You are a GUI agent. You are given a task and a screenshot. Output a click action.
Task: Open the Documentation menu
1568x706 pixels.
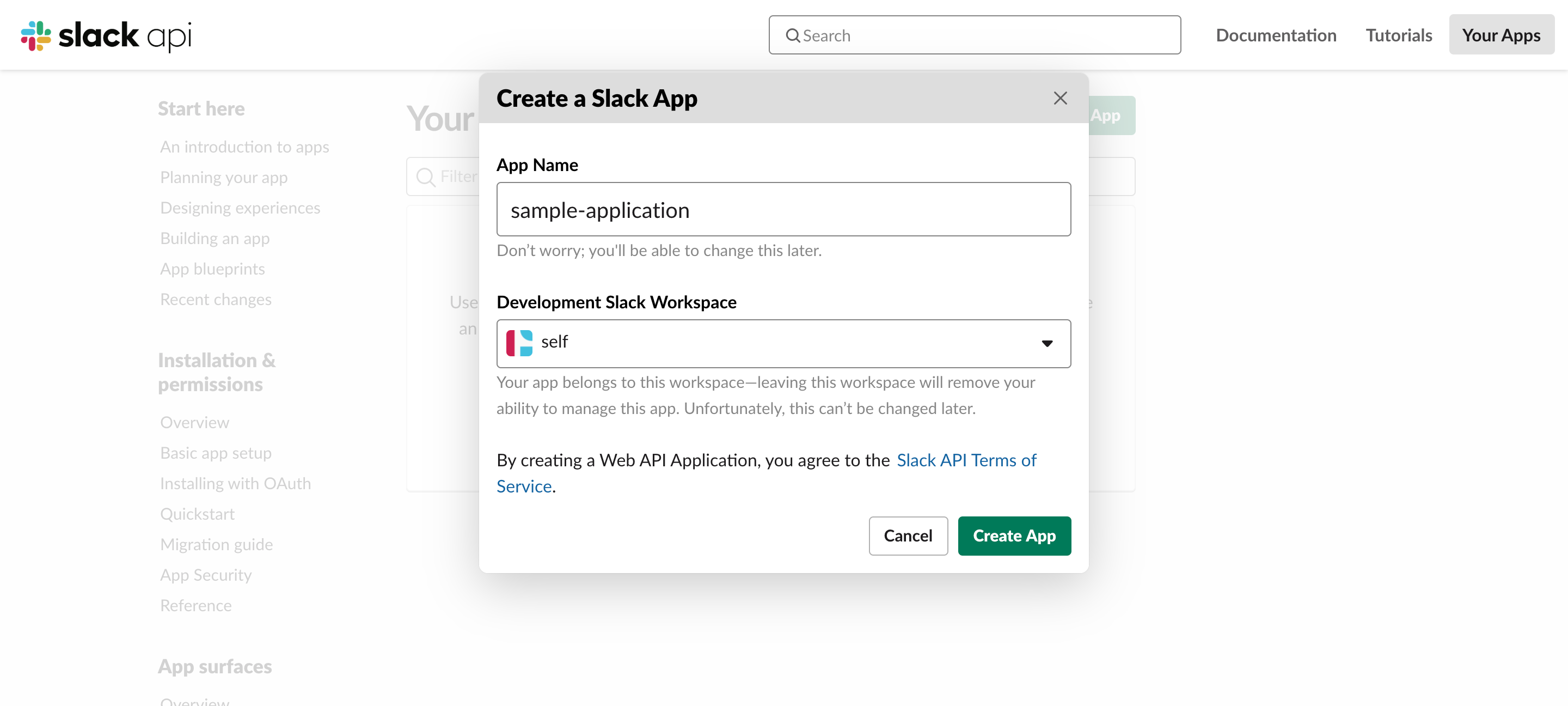(x=1276, y=35)
